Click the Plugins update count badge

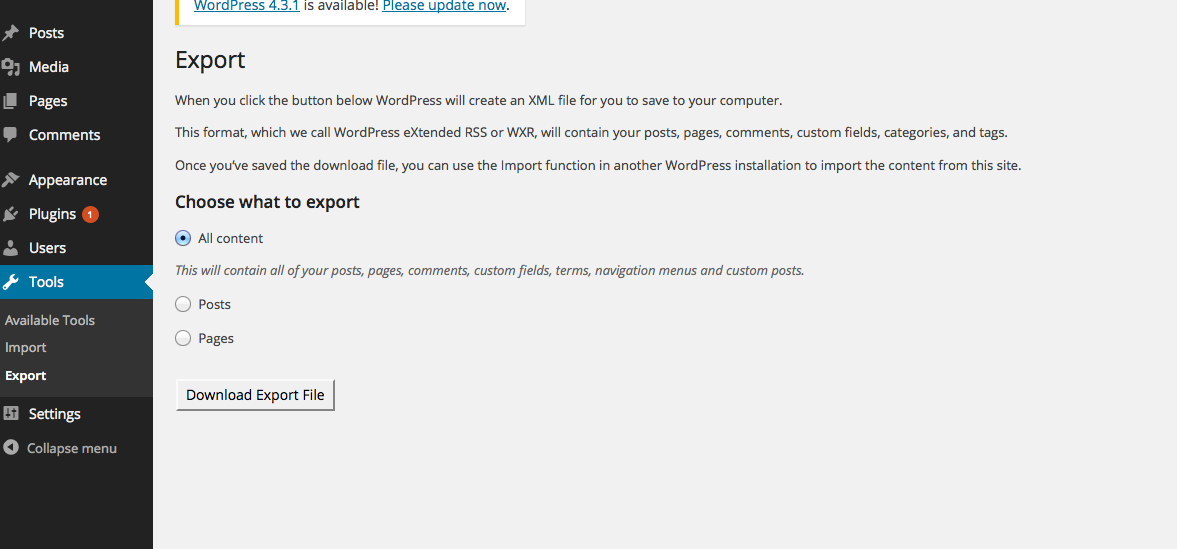point(90,214)
